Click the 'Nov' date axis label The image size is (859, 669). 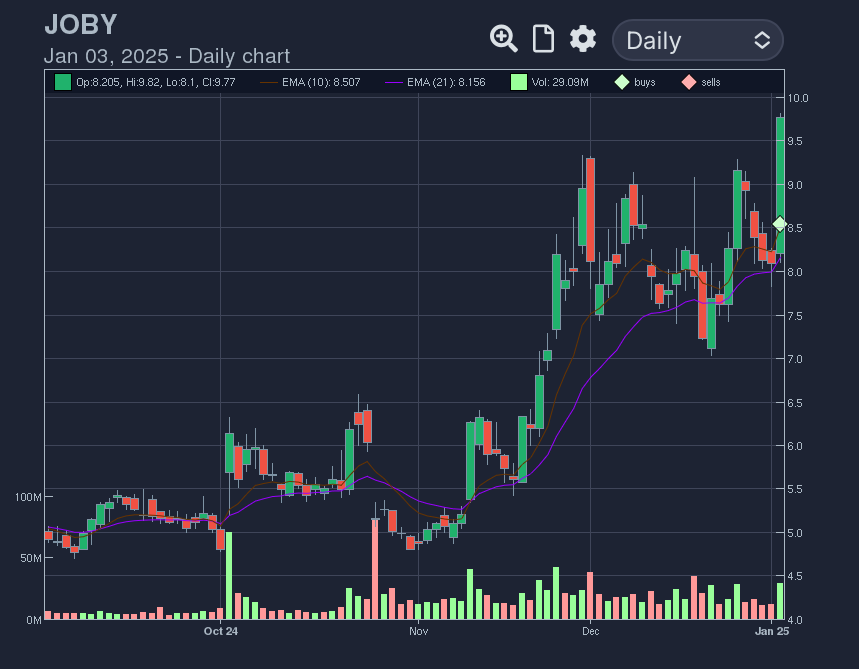tap(419, 631)
